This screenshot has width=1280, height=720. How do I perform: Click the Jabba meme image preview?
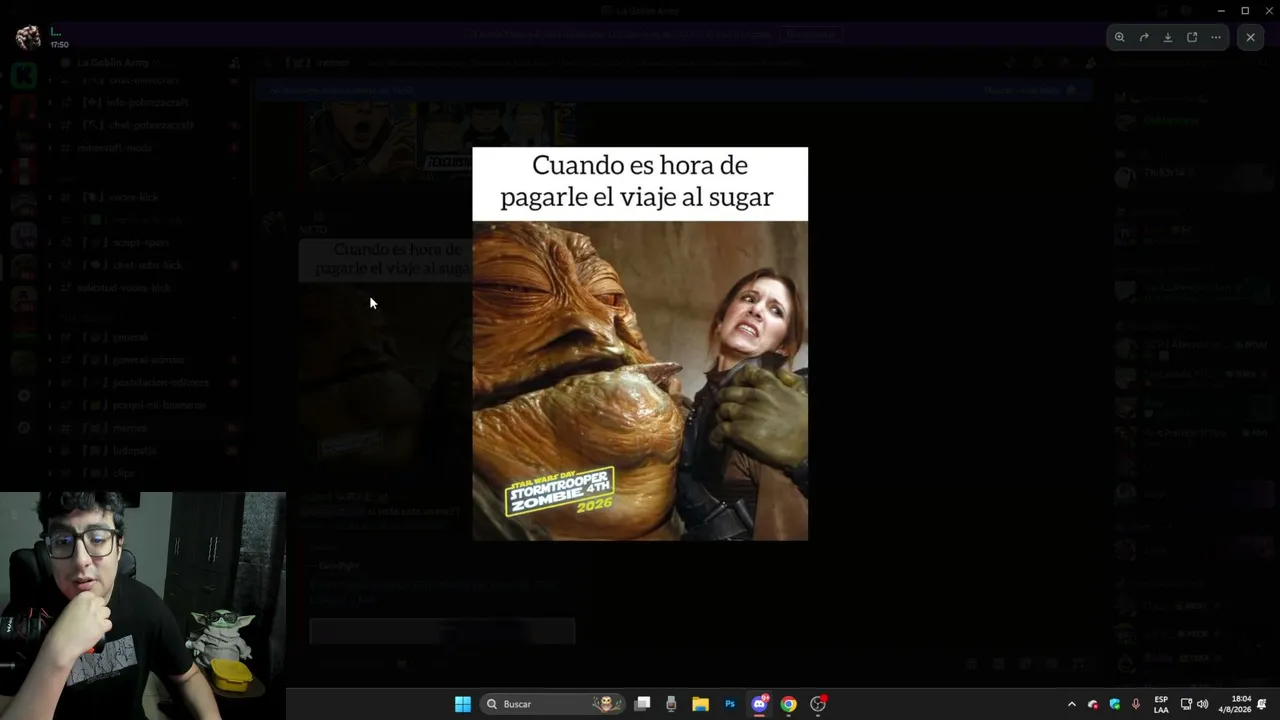(x=640, y=344)
